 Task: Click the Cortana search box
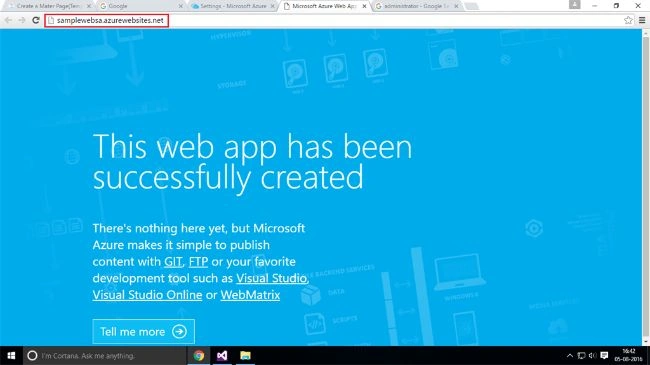pyautogui.click(x=104, y=355)
